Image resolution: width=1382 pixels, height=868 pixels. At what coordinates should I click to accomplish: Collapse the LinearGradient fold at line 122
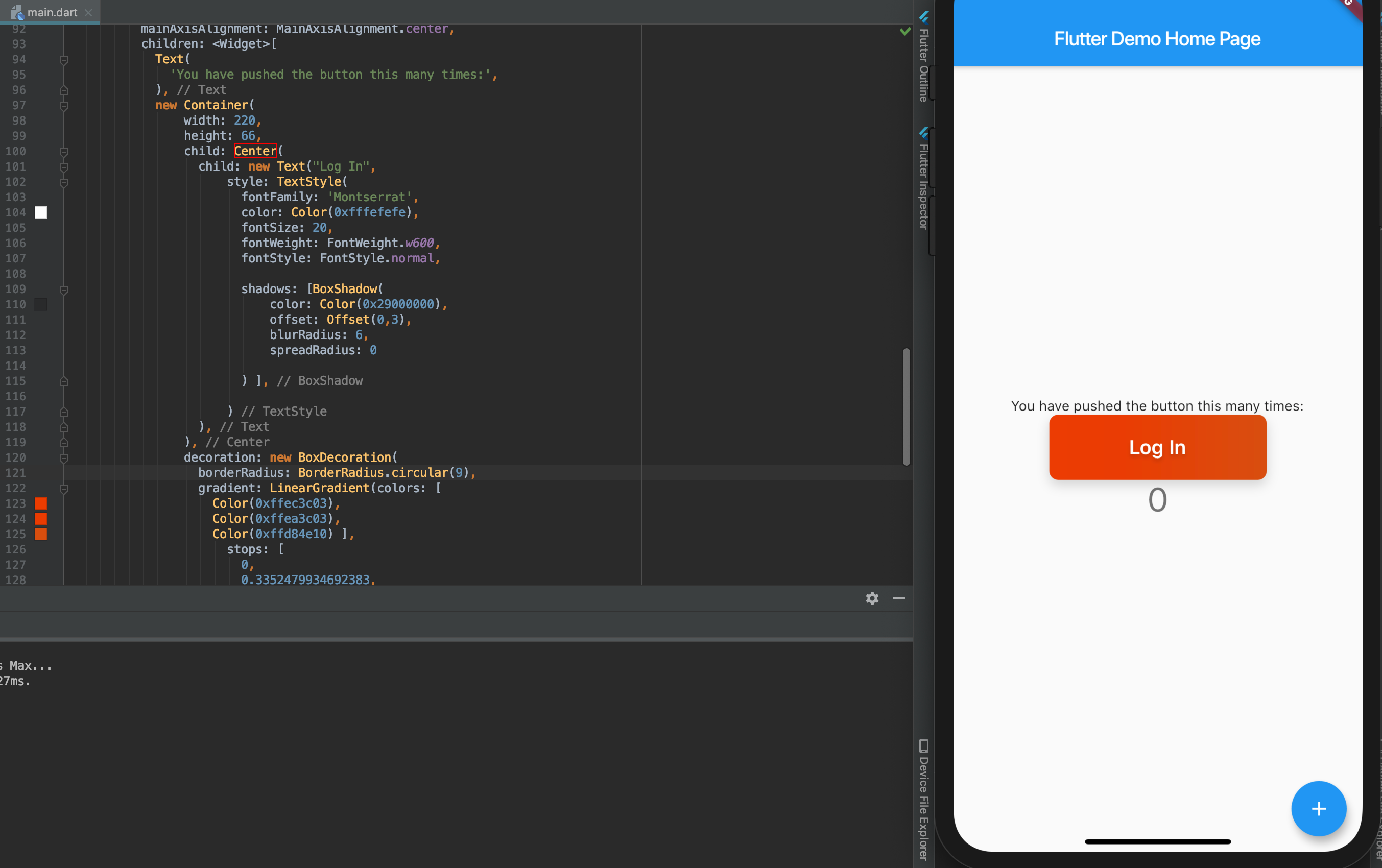(64, 488)
